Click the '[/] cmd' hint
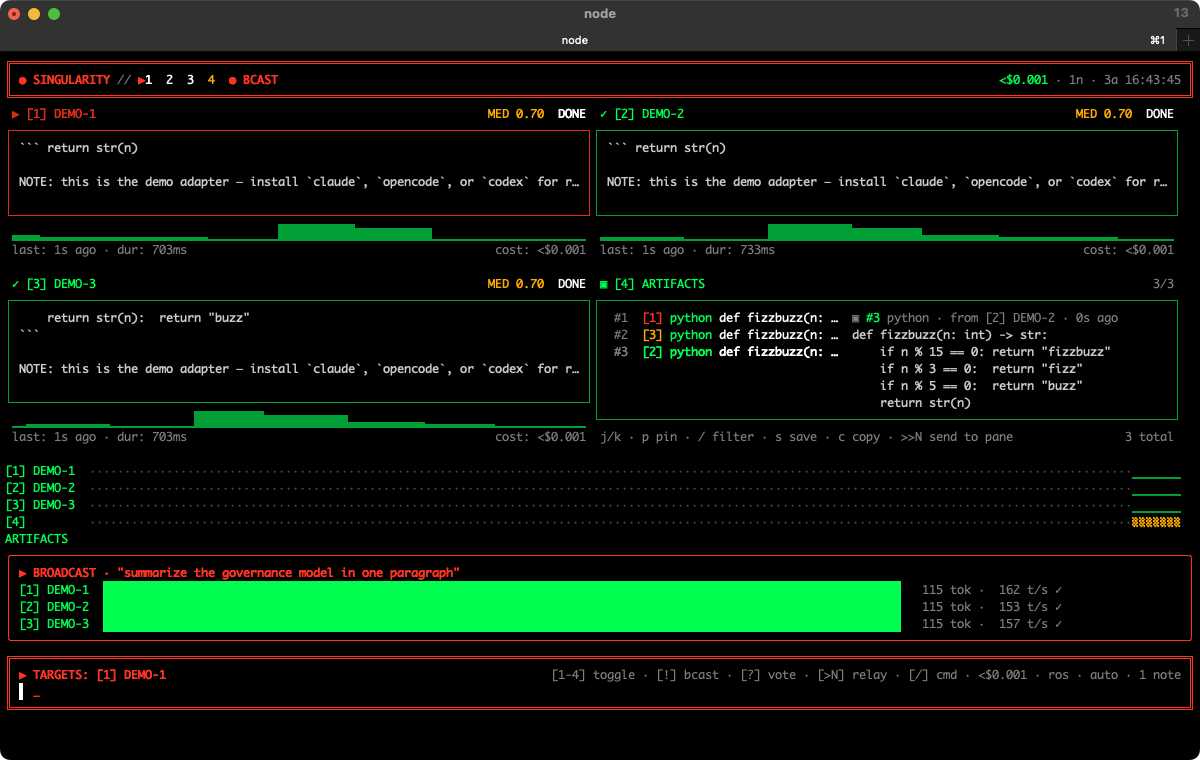1200x760 pixels. click(x=933, y=675)
